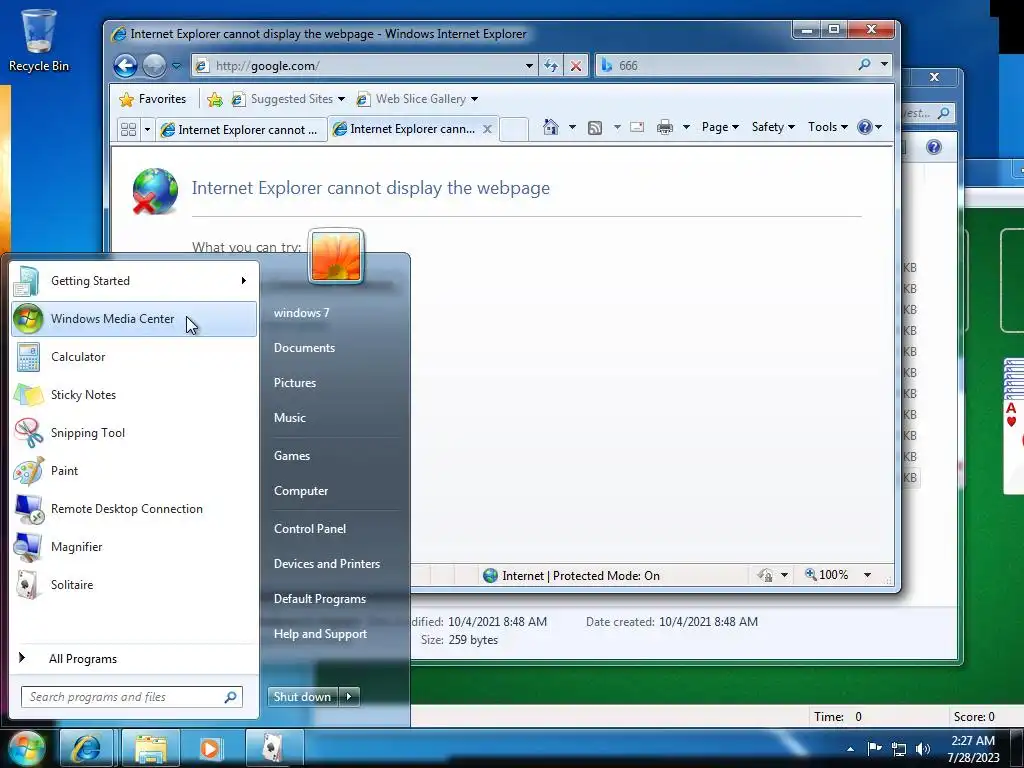Click the user account flower picture
This screenshot has width=1024, height=768.
tap(336, 257)
